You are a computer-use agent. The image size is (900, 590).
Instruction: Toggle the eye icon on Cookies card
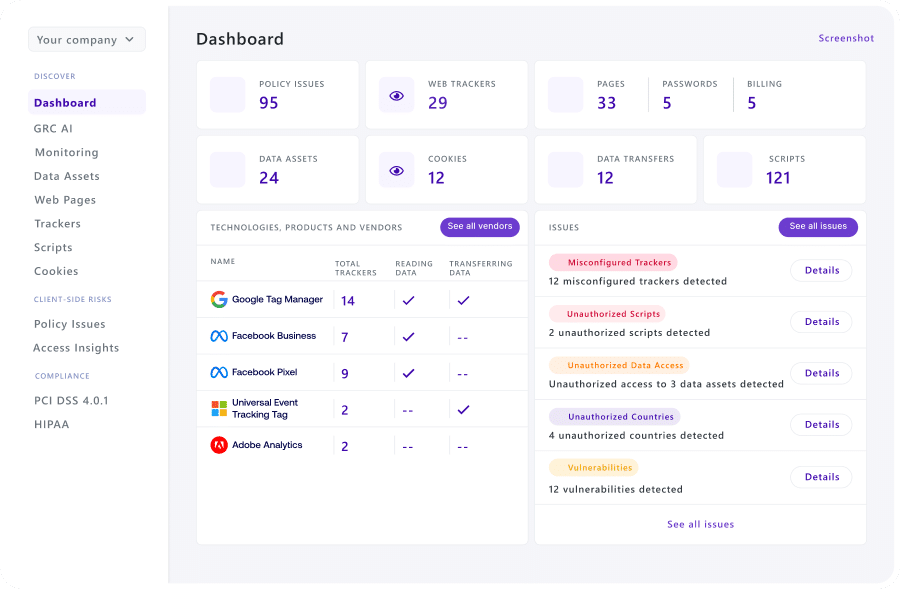pyautogui.click(x=395, y=169)
